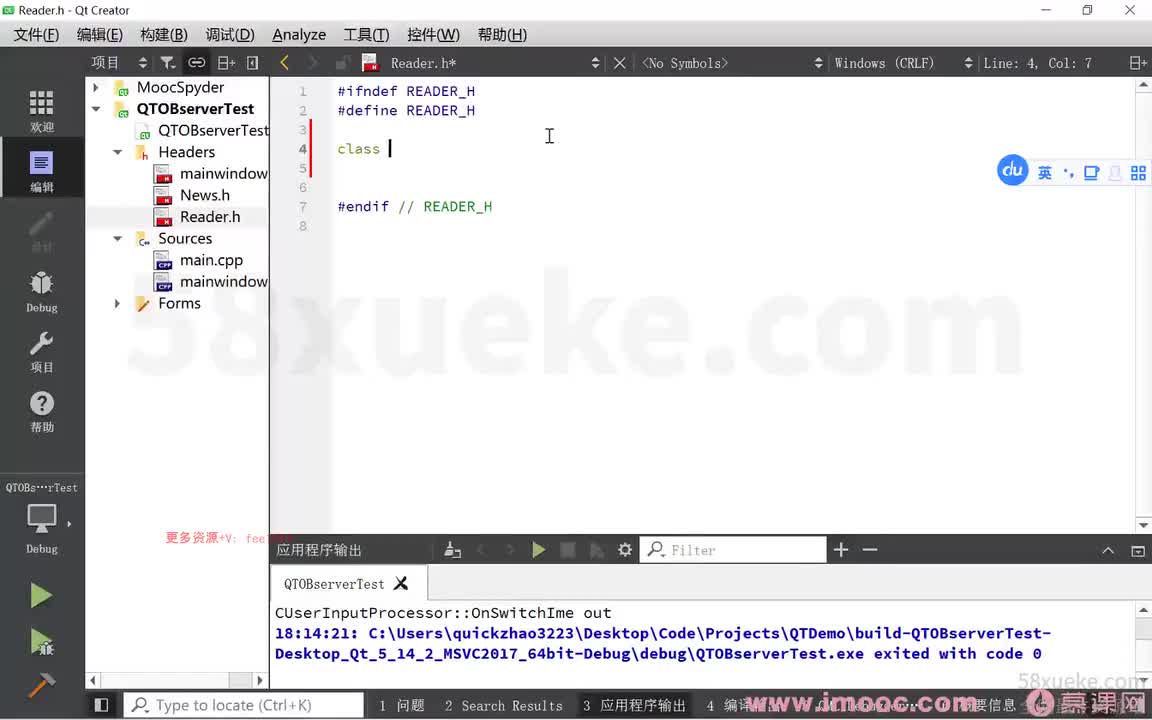Open the sidebar view selector 项目 dropdown

[x=119, y=63]
